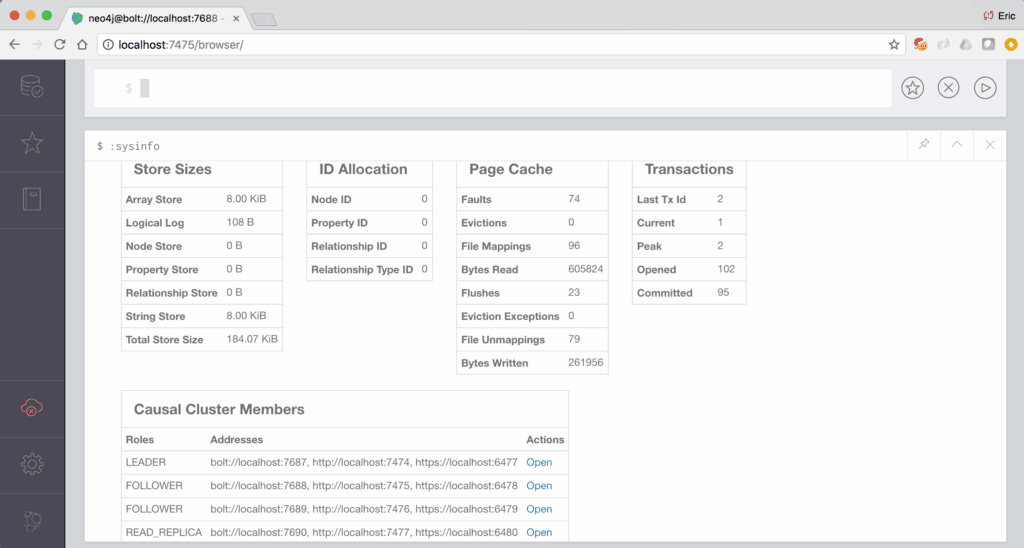
Task: Click the File Unmappings value 79
Action: [574, 339]
